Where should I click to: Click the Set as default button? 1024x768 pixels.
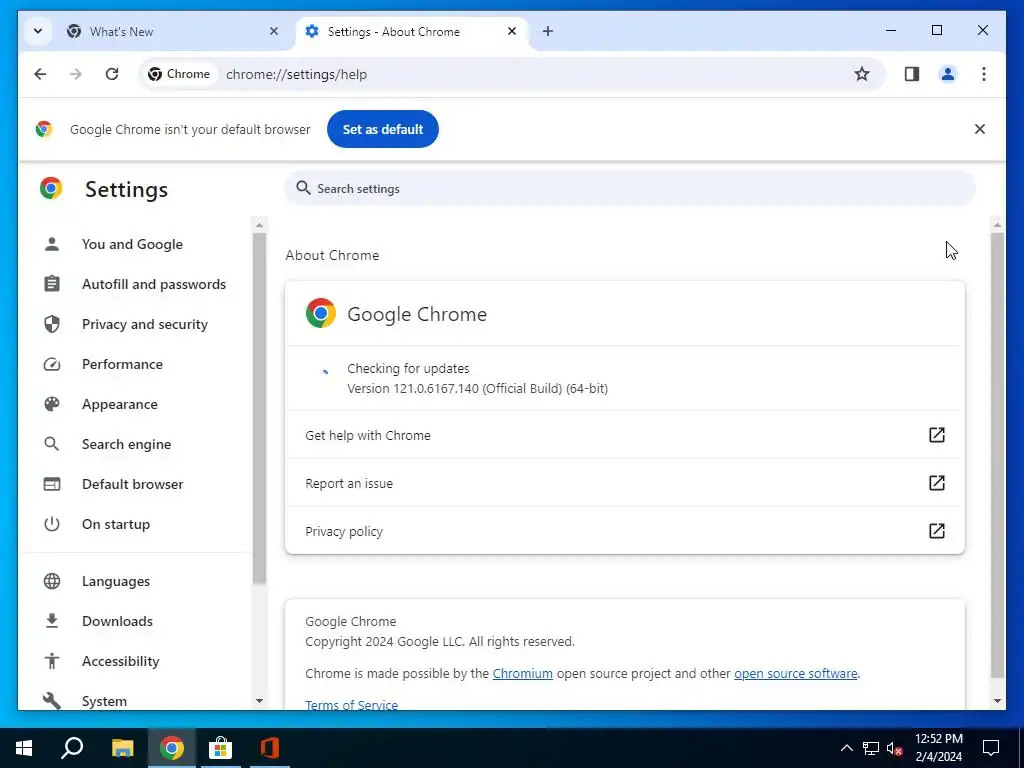pyautogui.click(x=383, y=129)
